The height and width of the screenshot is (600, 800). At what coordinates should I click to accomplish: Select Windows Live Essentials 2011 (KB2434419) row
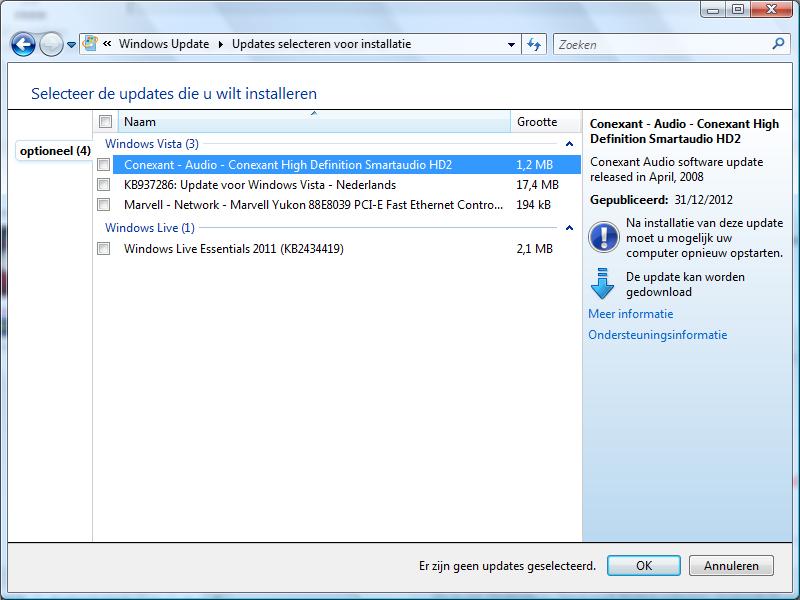[346, 248]
